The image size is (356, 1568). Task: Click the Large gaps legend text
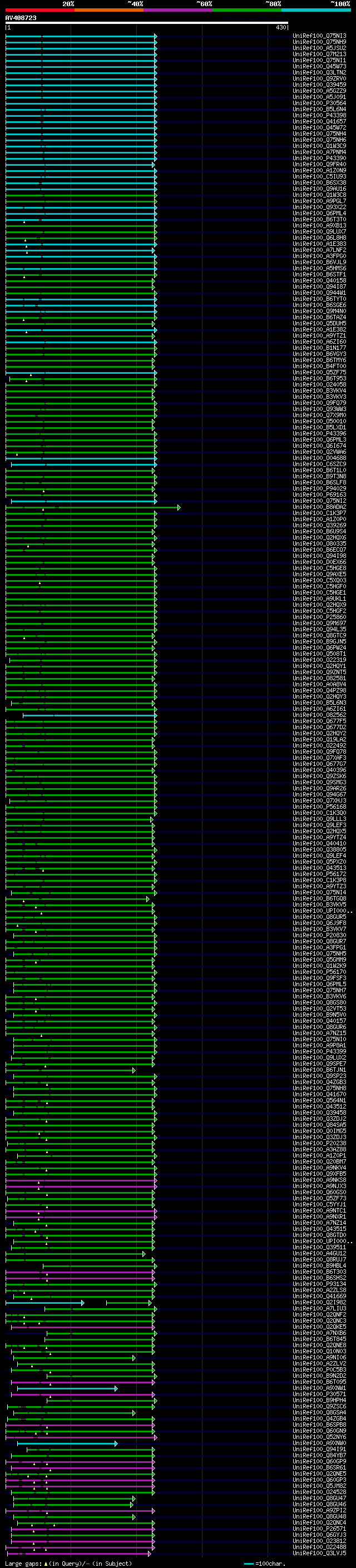coord(24,1563)
